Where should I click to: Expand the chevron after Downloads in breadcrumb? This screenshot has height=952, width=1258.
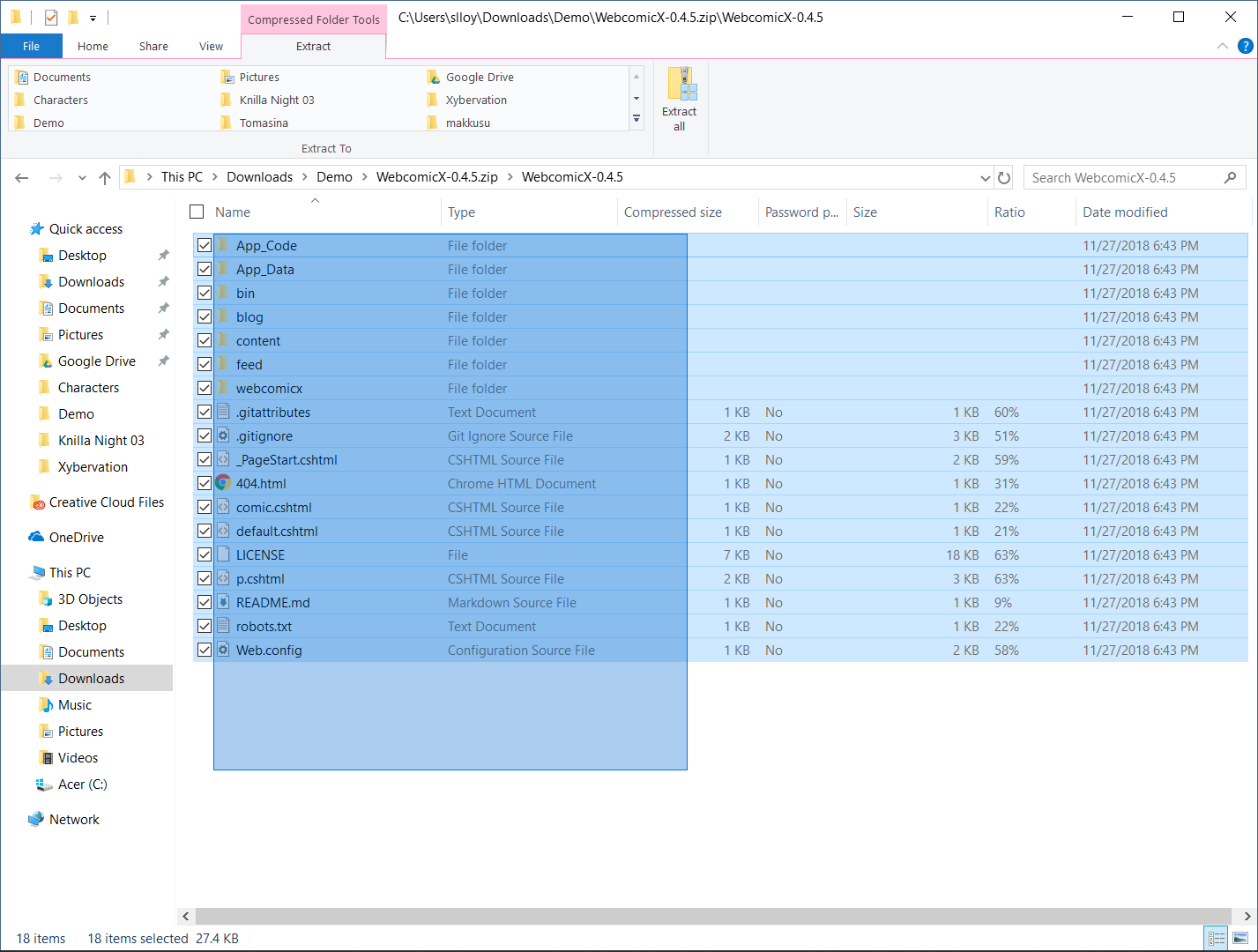(x=304, y=177)
